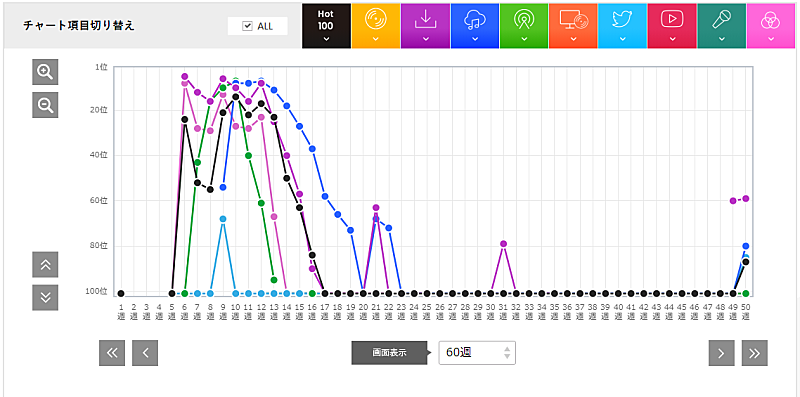Click the double down chevron button
800x397 pixels.
[x=45, y=297]
